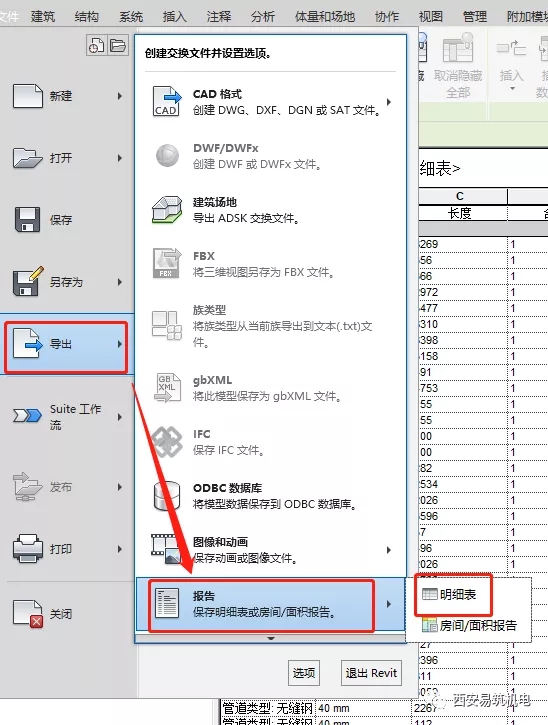The width and height of the screenshot is (548, 725).
Task: Expand the 另存为 submenu arrow
Action: coord(120,282)
